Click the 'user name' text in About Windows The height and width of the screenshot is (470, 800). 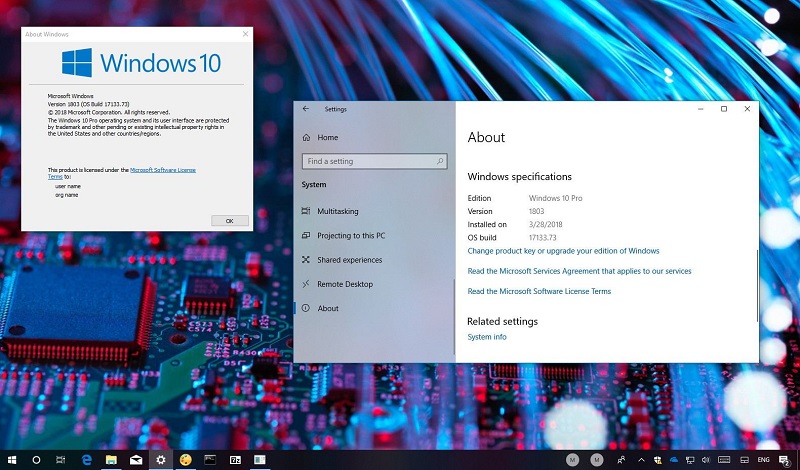(x=68, y=186)
